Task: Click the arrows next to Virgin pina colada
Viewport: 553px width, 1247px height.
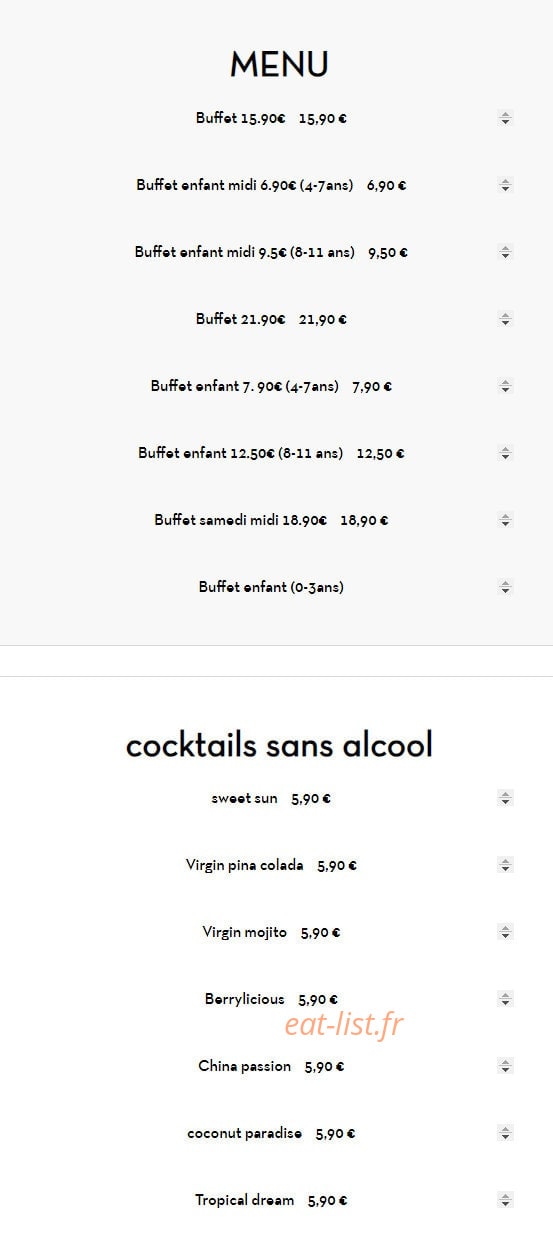Action: pos(505,865)
